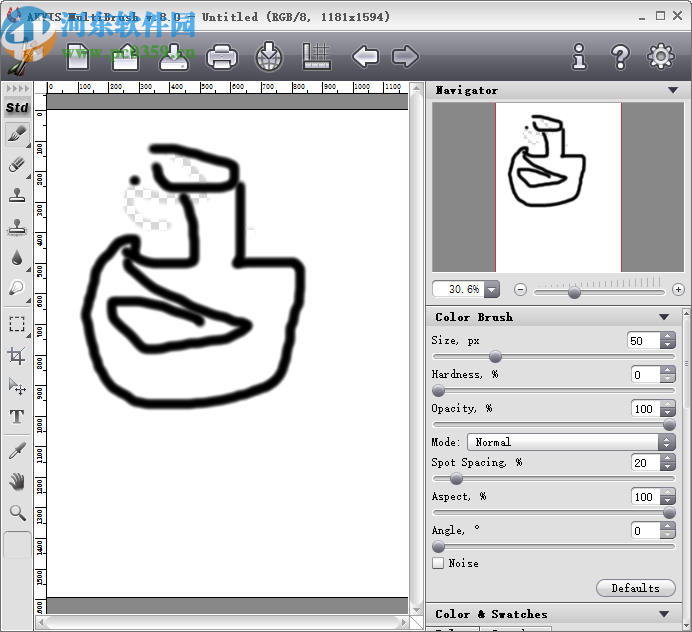Viewport: 692px width, 632px height.
Task: Select the Eraser tool
Action: (17, 165)
